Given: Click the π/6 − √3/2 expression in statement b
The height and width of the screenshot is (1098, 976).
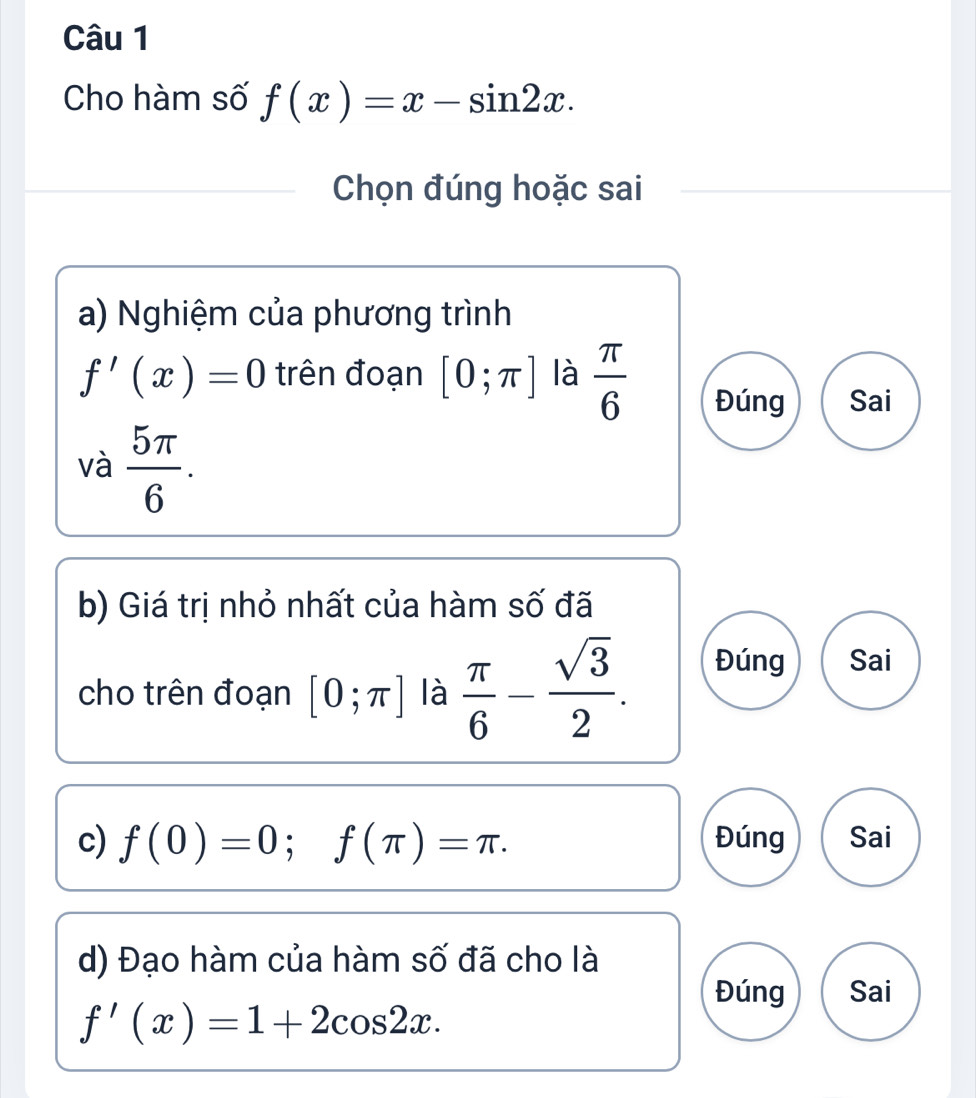Looking at the screenshot, I should tap(542, 688).
